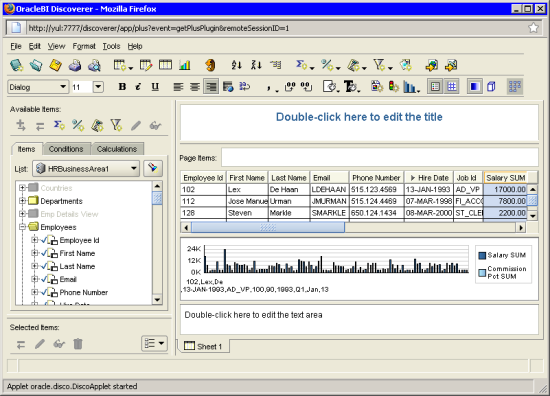Viewport: 550px width, 396px height.
Task: Select the Items tab
Action: 27,149
